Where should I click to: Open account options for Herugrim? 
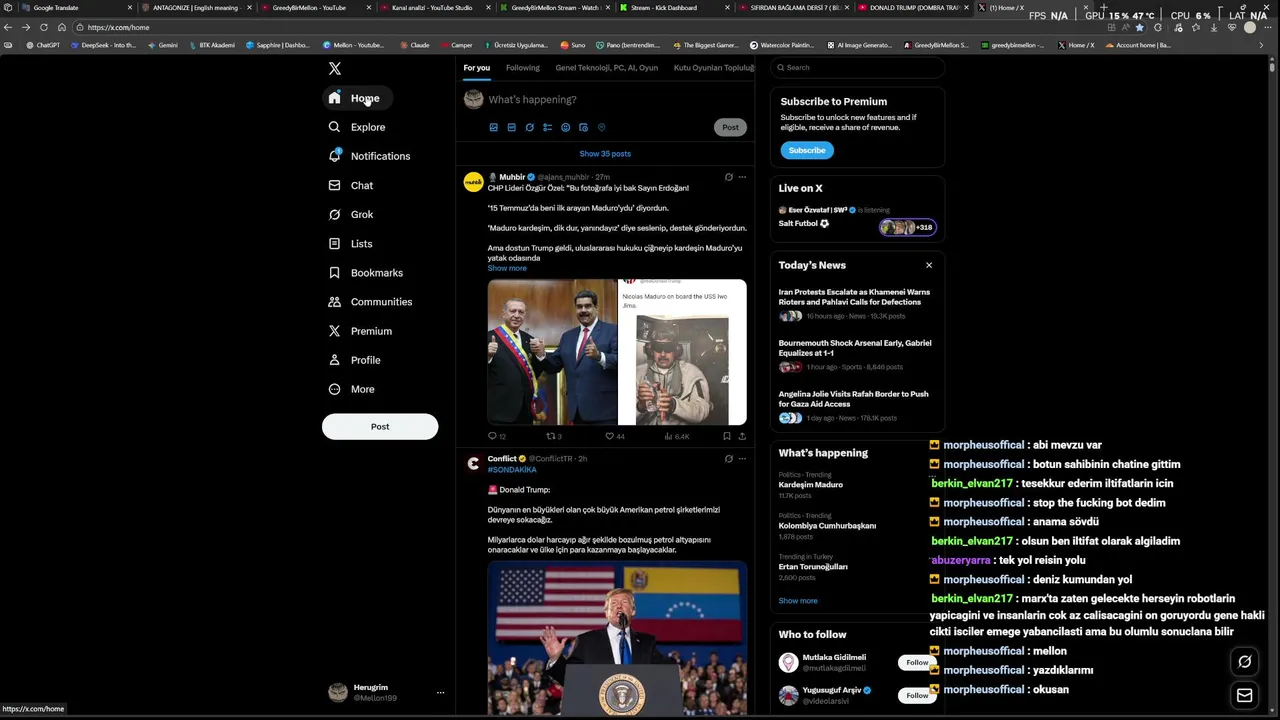(440, 692)
